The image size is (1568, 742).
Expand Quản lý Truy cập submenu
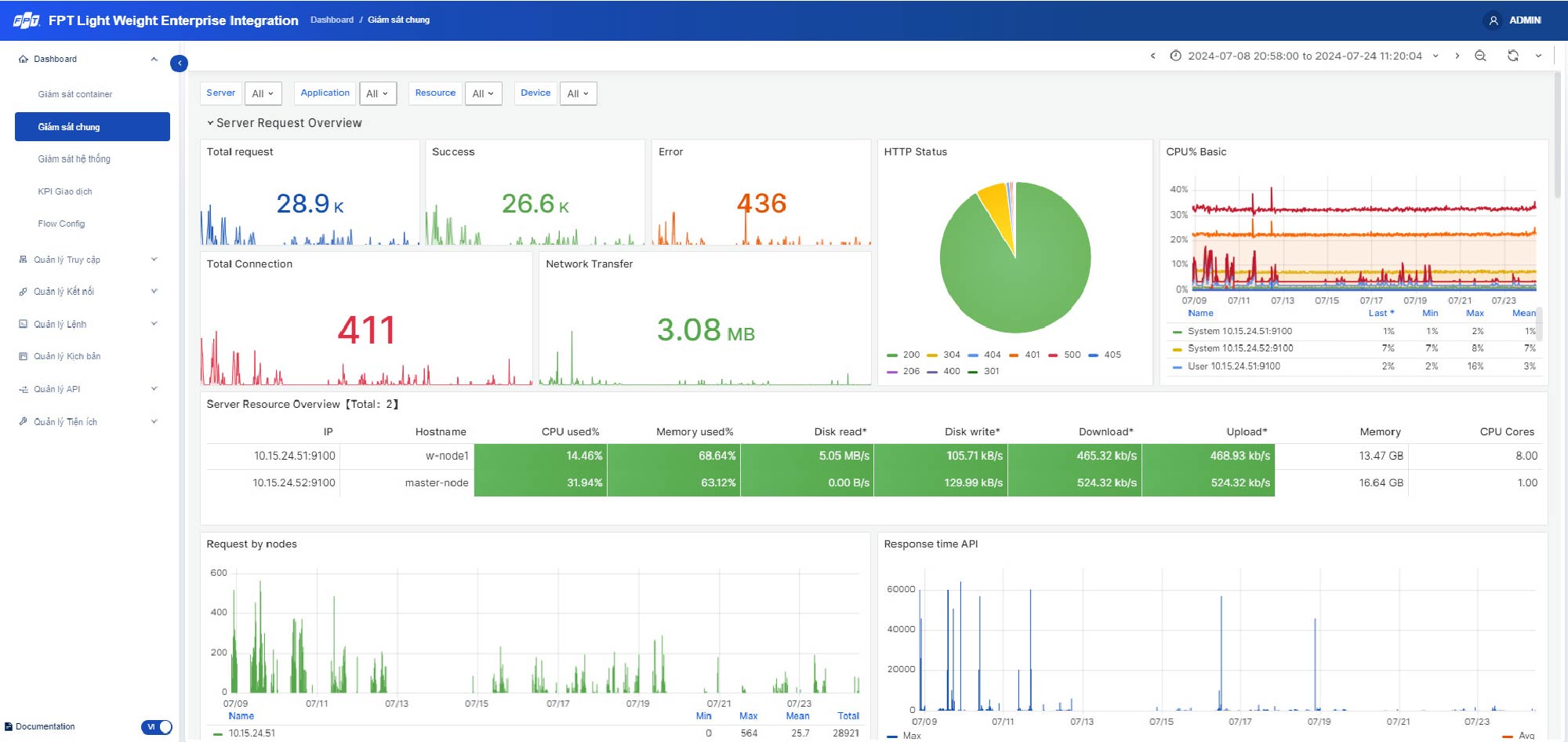[154, 260]
